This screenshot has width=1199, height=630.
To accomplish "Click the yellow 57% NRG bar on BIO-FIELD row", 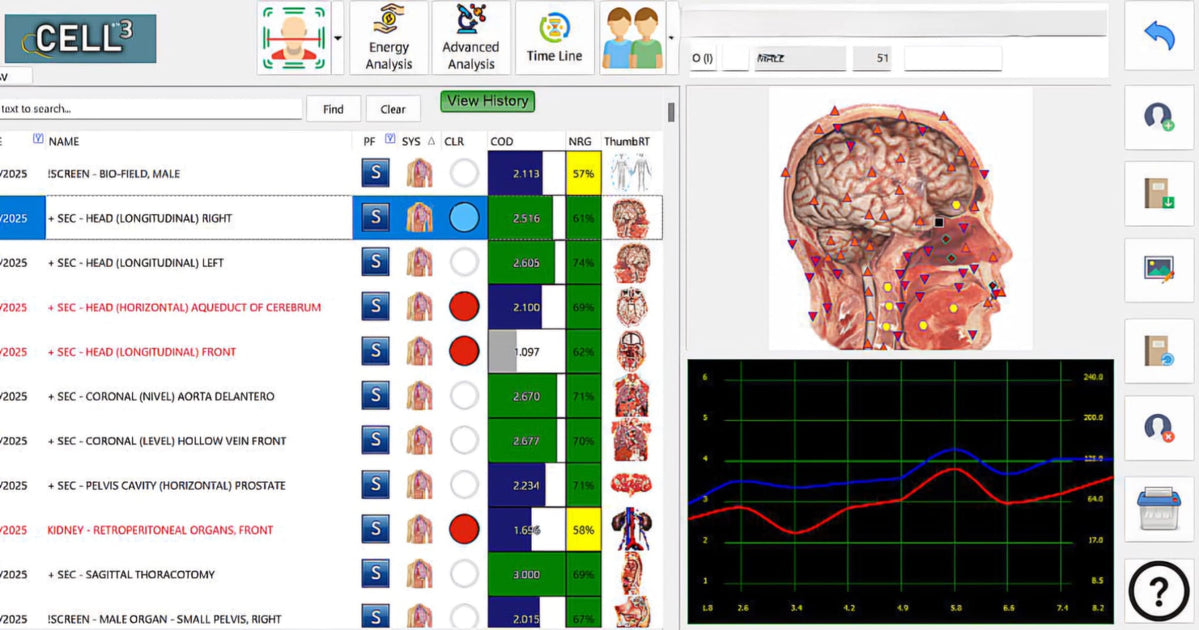I will coord(583,172).
